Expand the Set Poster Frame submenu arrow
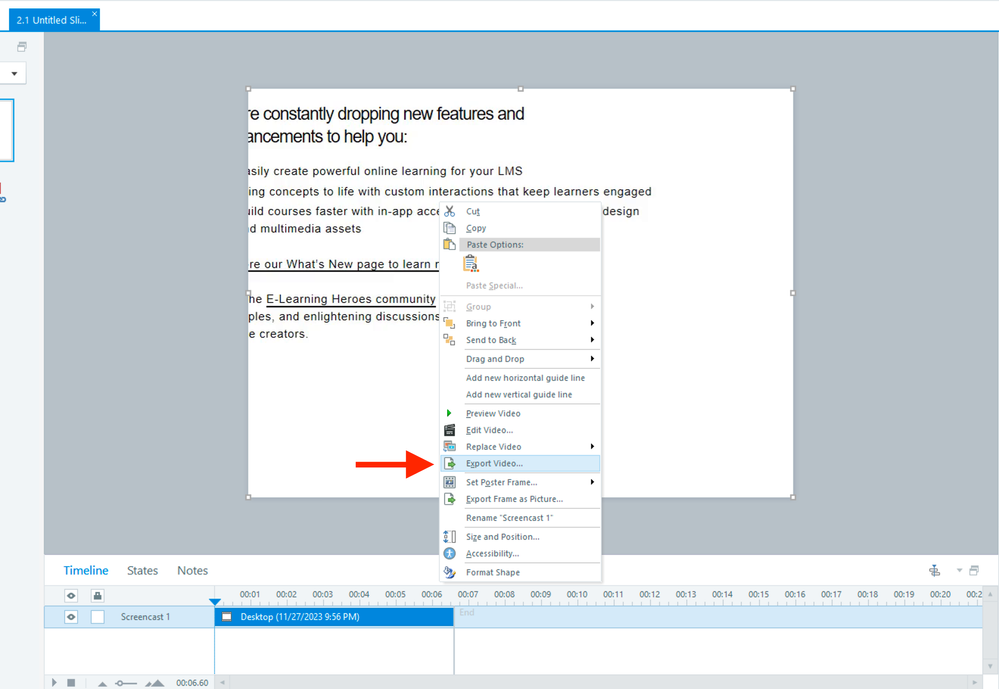 coord(593,482)
